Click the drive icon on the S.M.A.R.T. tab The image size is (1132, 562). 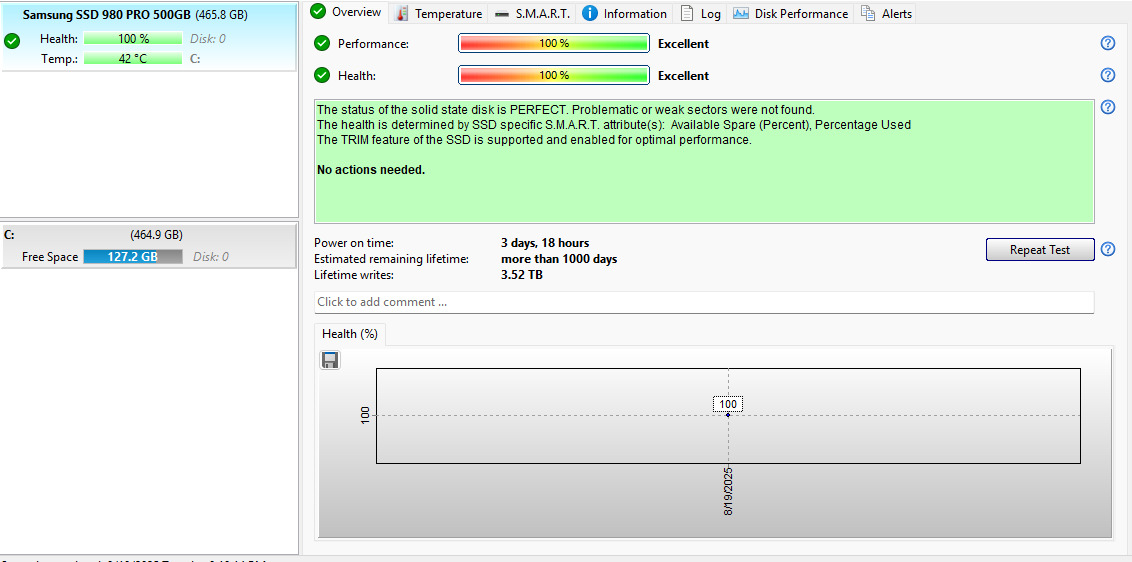502,14
